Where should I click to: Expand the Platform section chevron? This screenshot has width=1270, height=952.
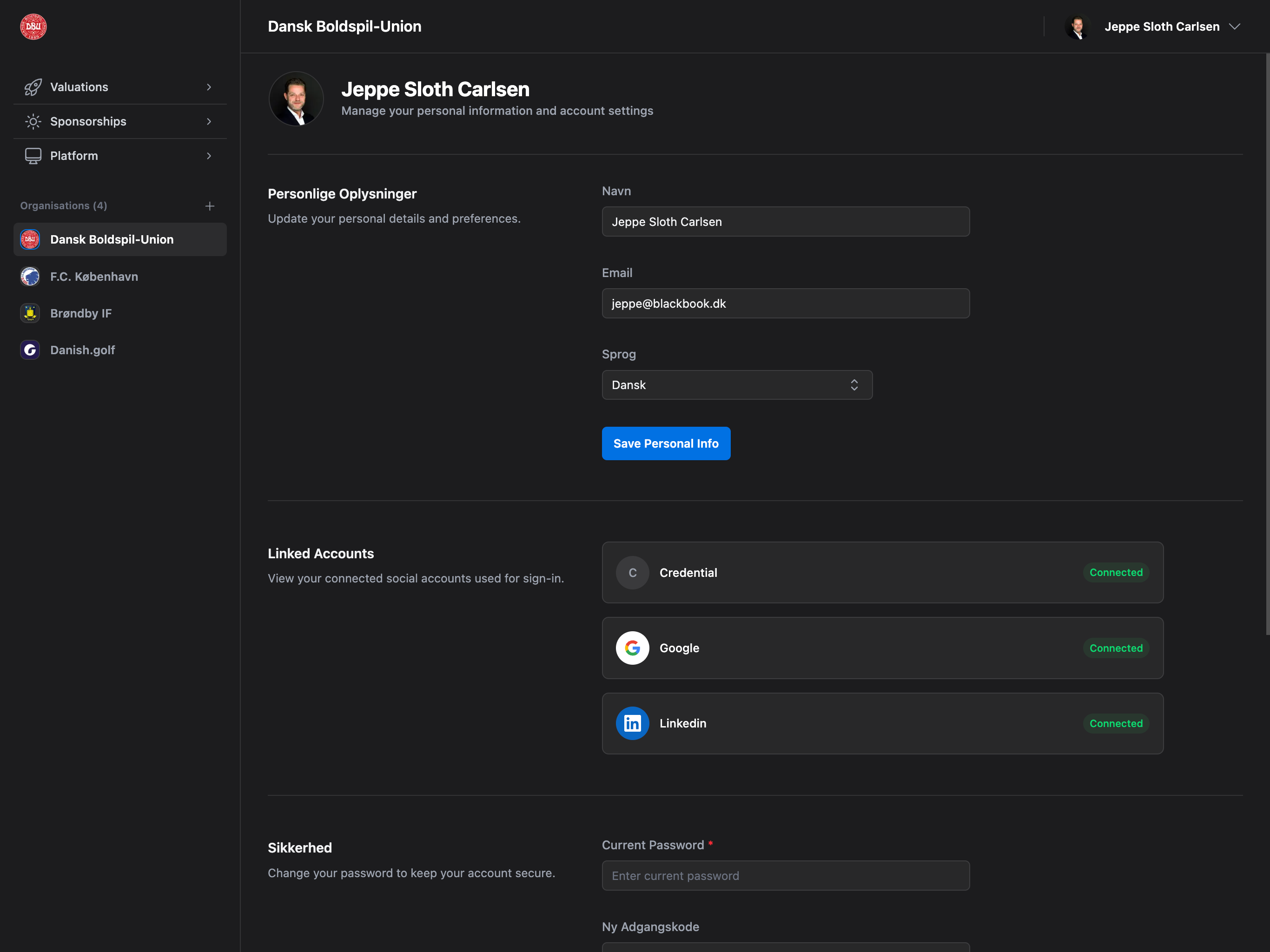point(209,156)
